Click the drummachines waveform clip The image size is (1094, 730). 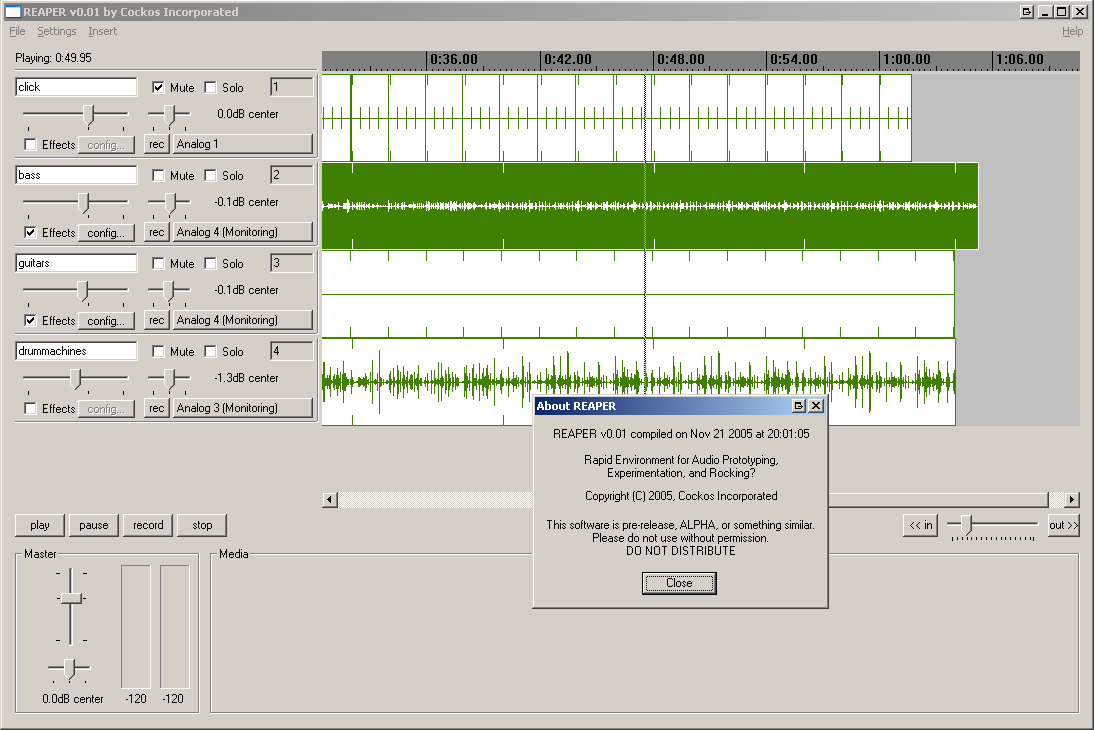tap(638, 382)
